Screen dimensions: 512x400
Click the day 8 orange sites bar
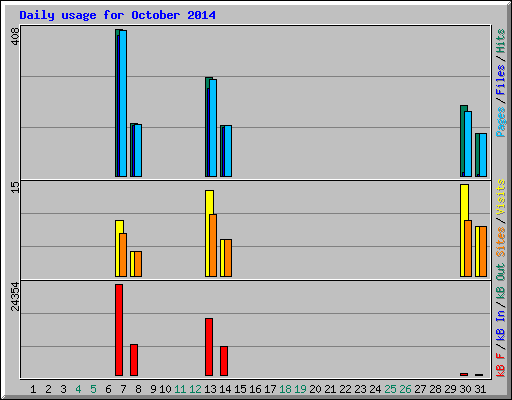coord(138,264)
